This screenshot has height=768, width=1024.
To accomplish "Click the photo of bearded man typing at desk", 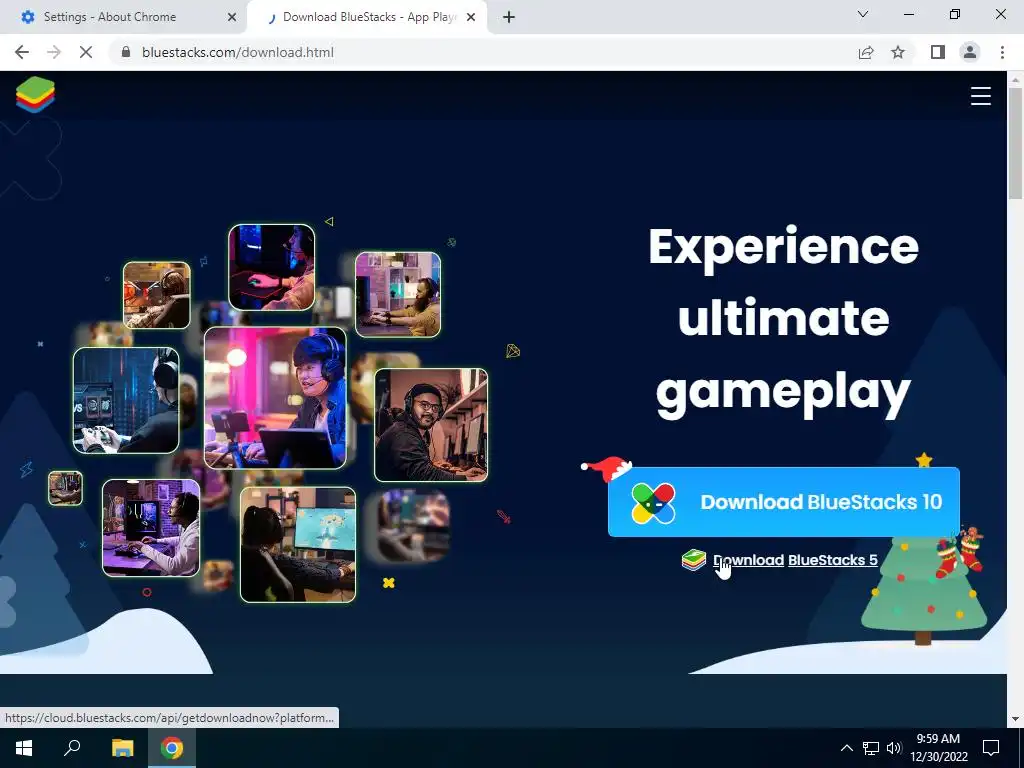I will point(398,295).
